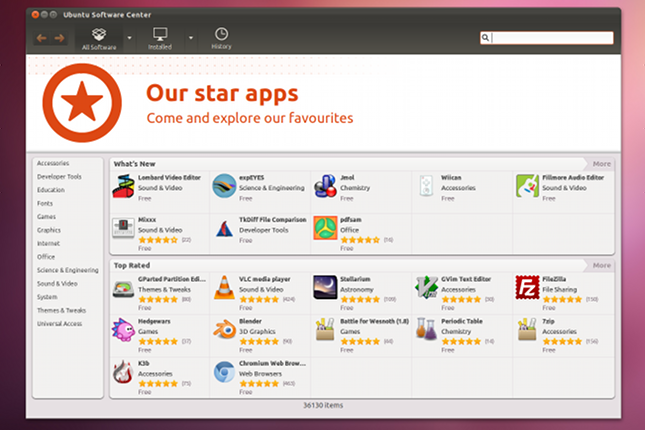Screen dimensions: 645x430
Task: Open the Periodic Table flask icon
Action: [x=426, y=329]
